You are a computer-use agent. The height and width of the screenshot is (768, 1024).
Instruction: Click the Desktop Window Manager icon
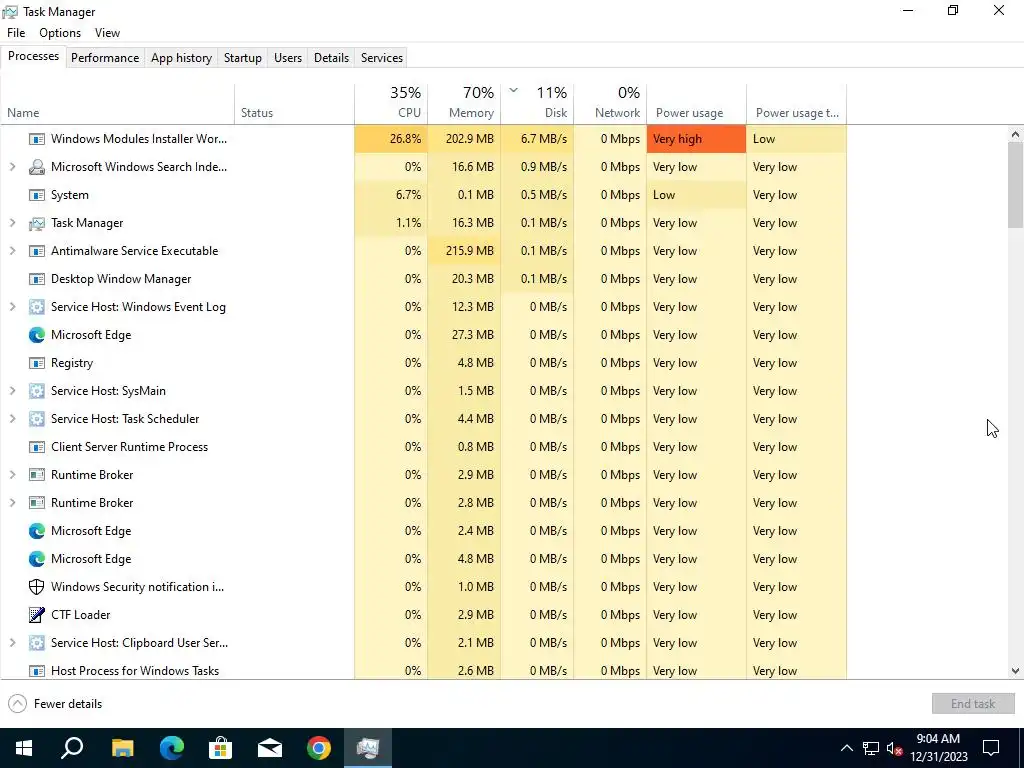[37, 280]
